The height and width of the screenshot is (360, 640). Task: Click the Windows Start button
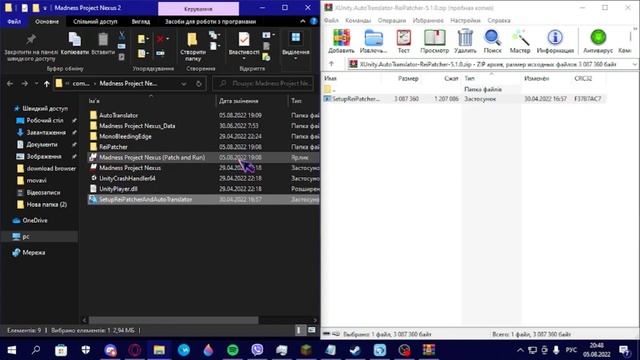click(x=12, y=350)
